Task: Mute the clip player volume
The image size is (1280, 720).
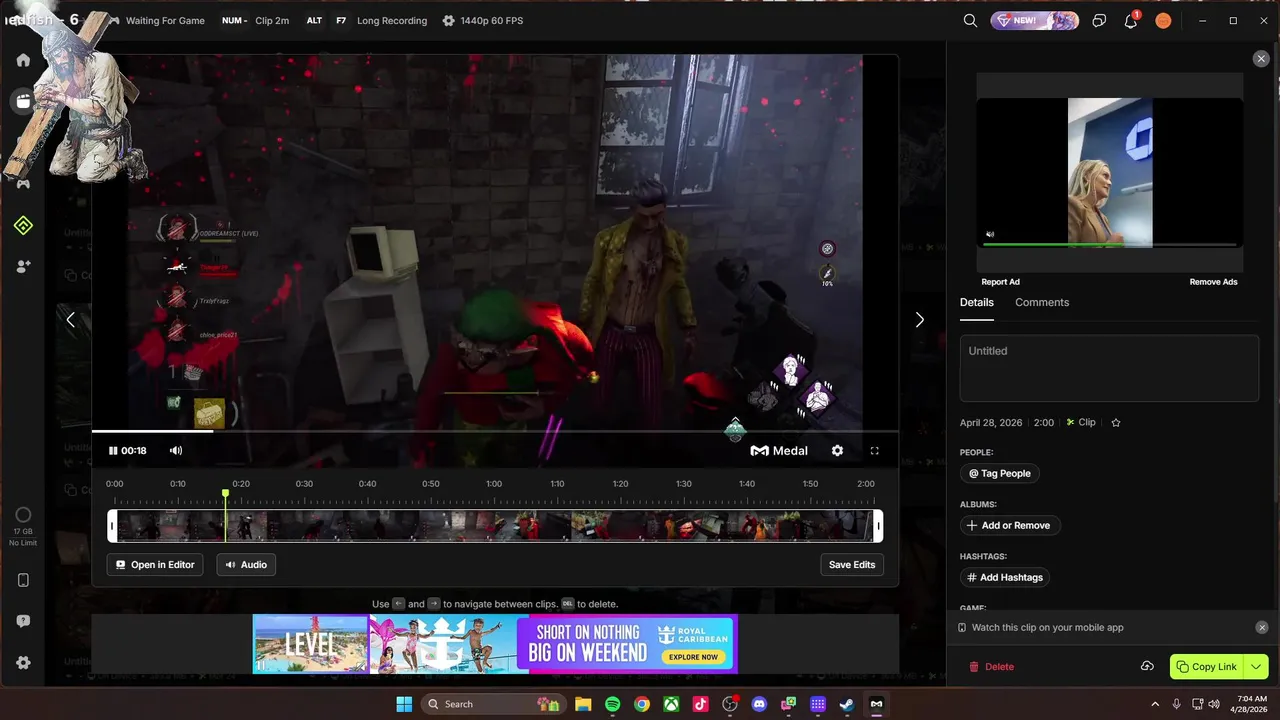Action: (176, 451)
